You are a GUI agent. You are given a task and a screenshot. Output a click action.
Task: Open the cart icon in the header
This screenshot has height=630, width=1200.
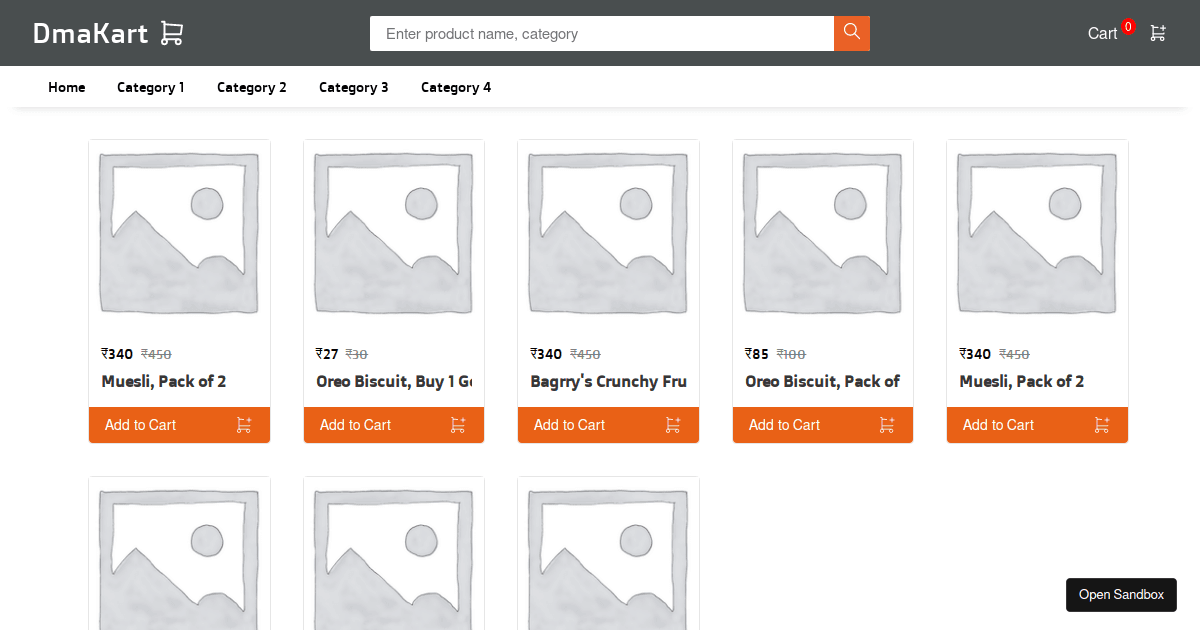pos(1158,33)
